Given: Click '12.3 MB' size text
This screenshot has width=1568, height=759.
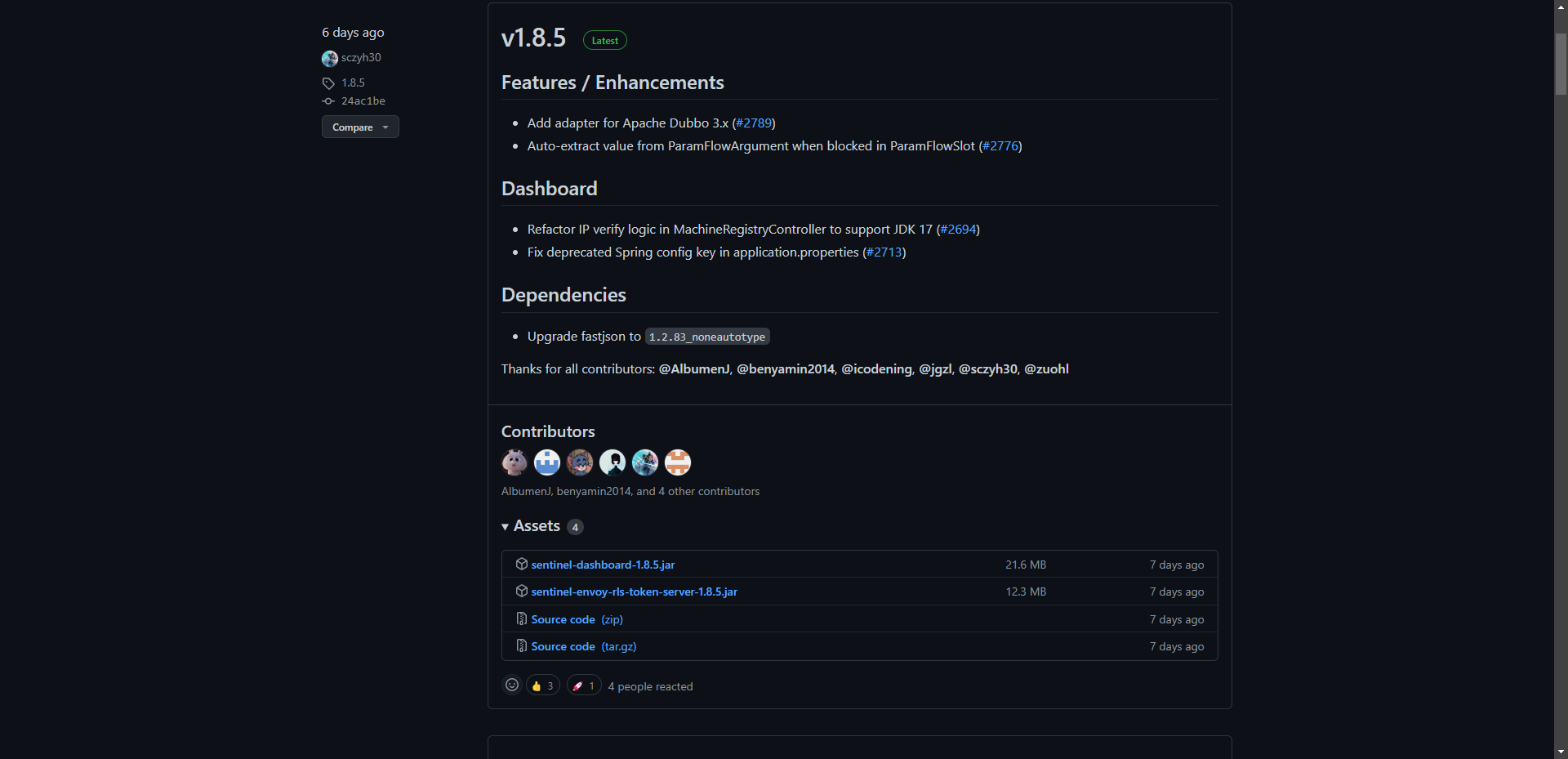Looking at the screenshot, I should 1026,592.
